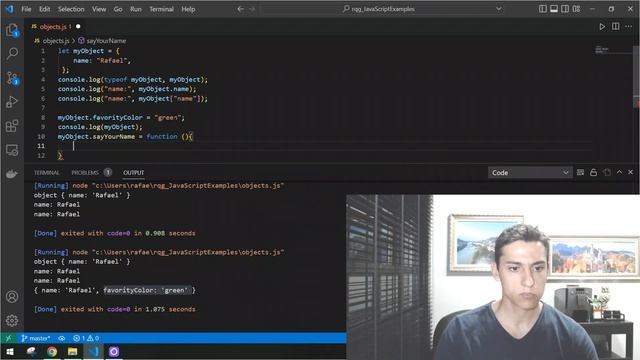Run the code with the play button
This screenshot has width=640, height=360.
[x=602, y=27]
